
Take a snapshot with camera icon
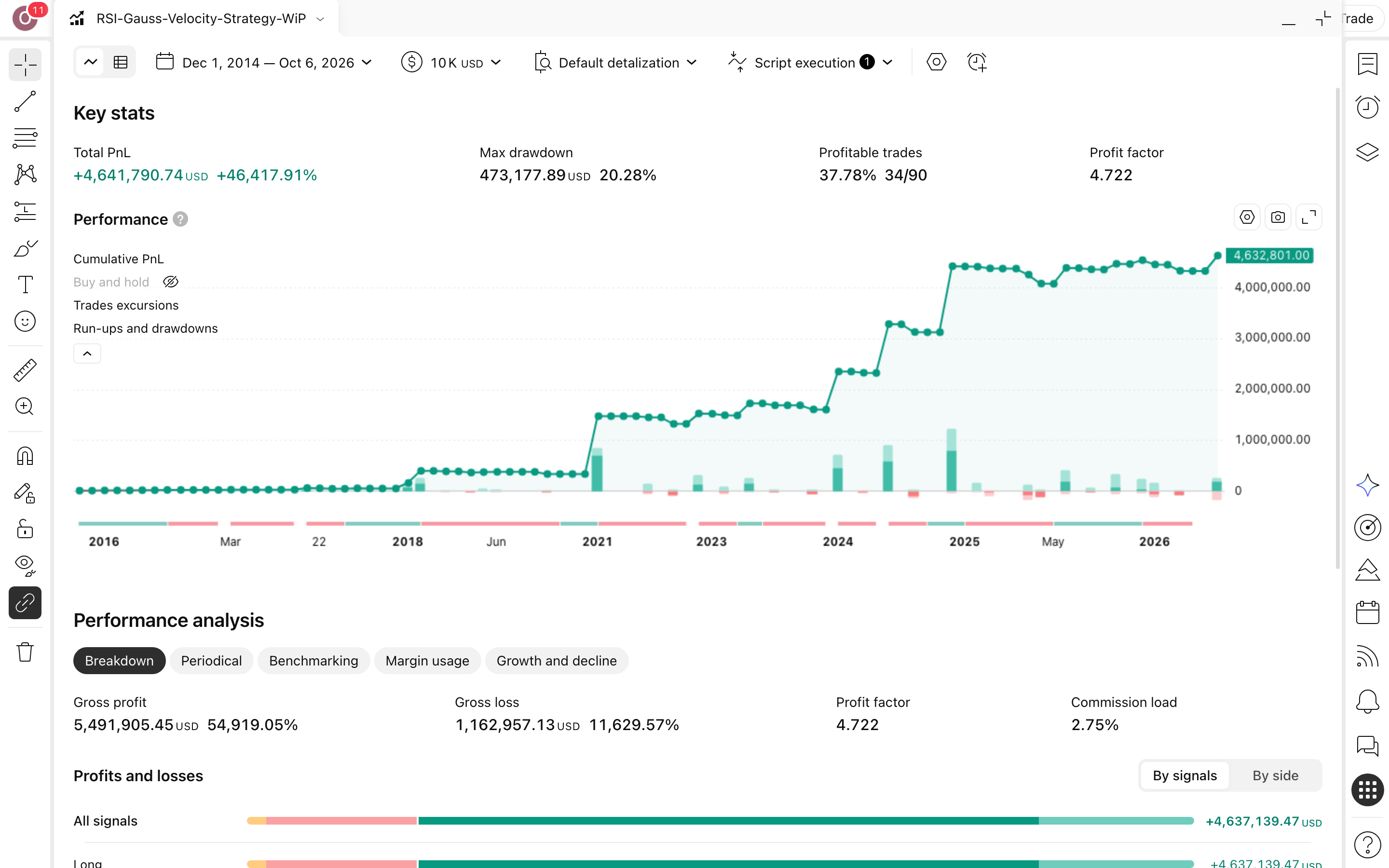[x=1278, y=217]
